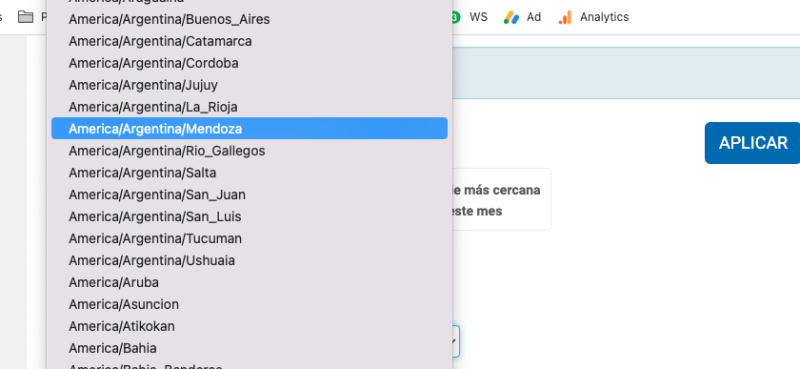The height and width of the screenshot is (369, 800).
Task: Open the Analytics bookmark icon
Action: 565,17
